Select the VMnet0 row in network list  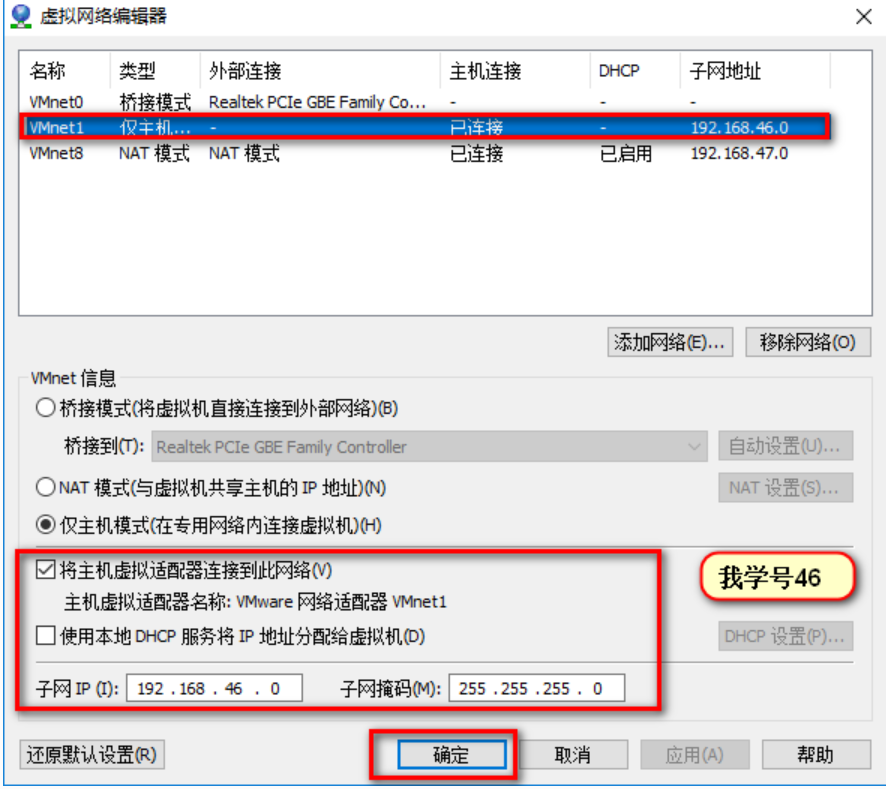[x=425, y=102]
